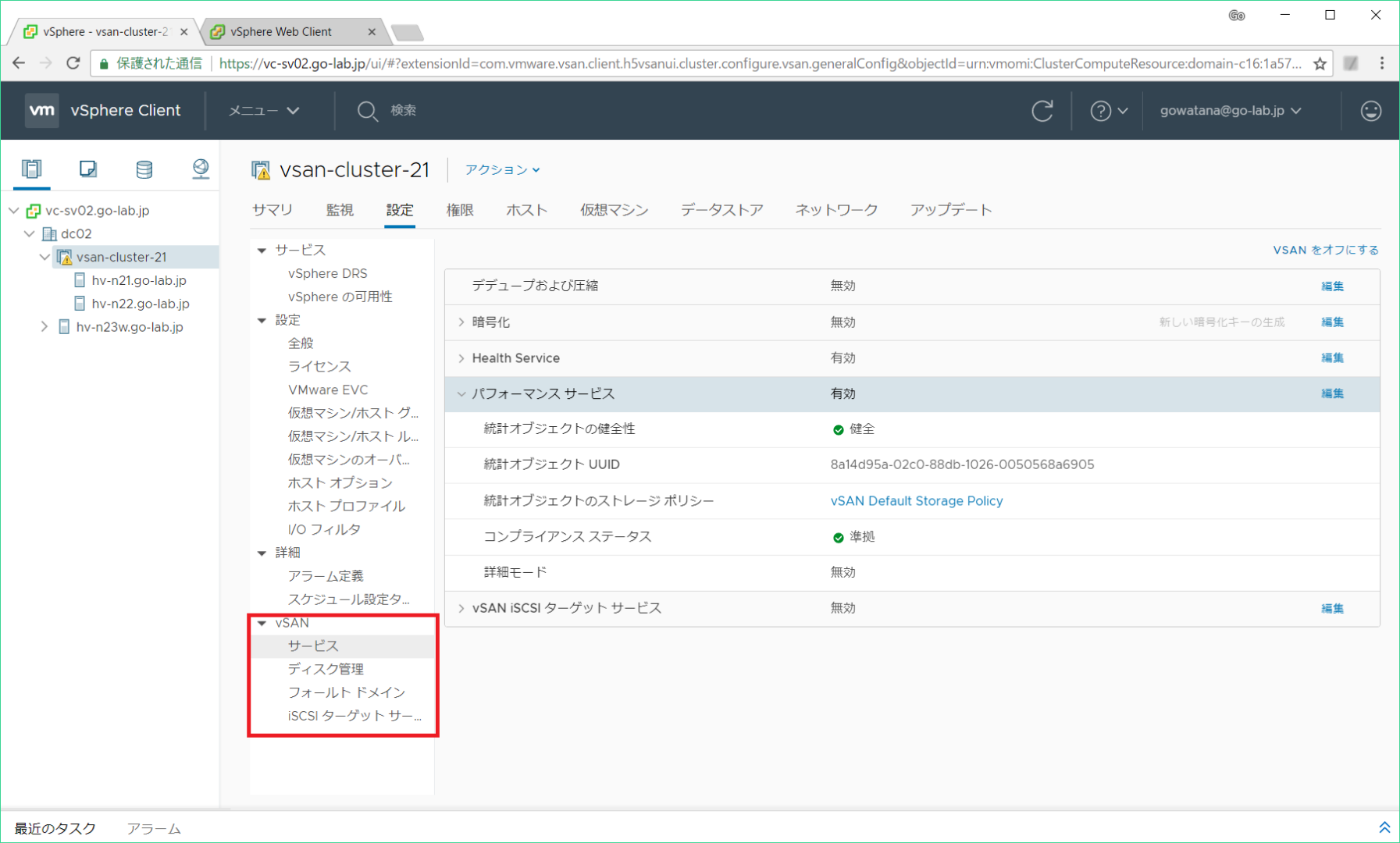Open the VMs and Templates inventory view icon
Image resolution: width=1400 pixels, height=843 pixels.
coord(87,169)
